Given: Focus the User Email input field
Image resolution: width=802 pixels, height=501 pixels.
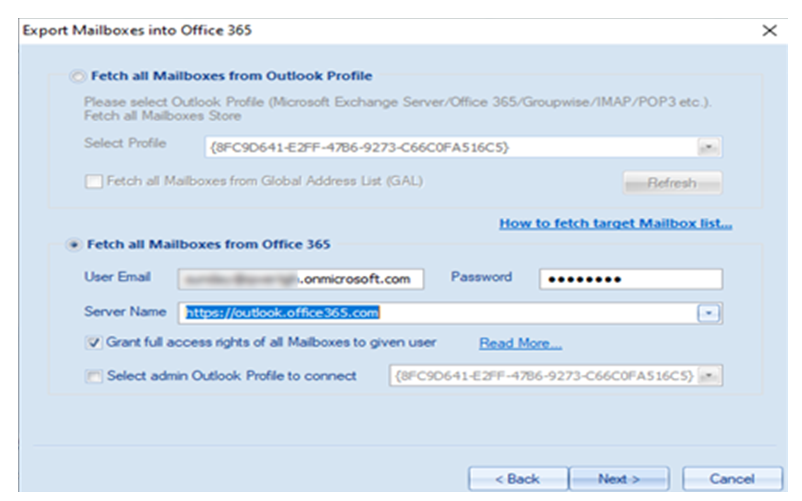Looking at the screenshot, I should (301, 279).
